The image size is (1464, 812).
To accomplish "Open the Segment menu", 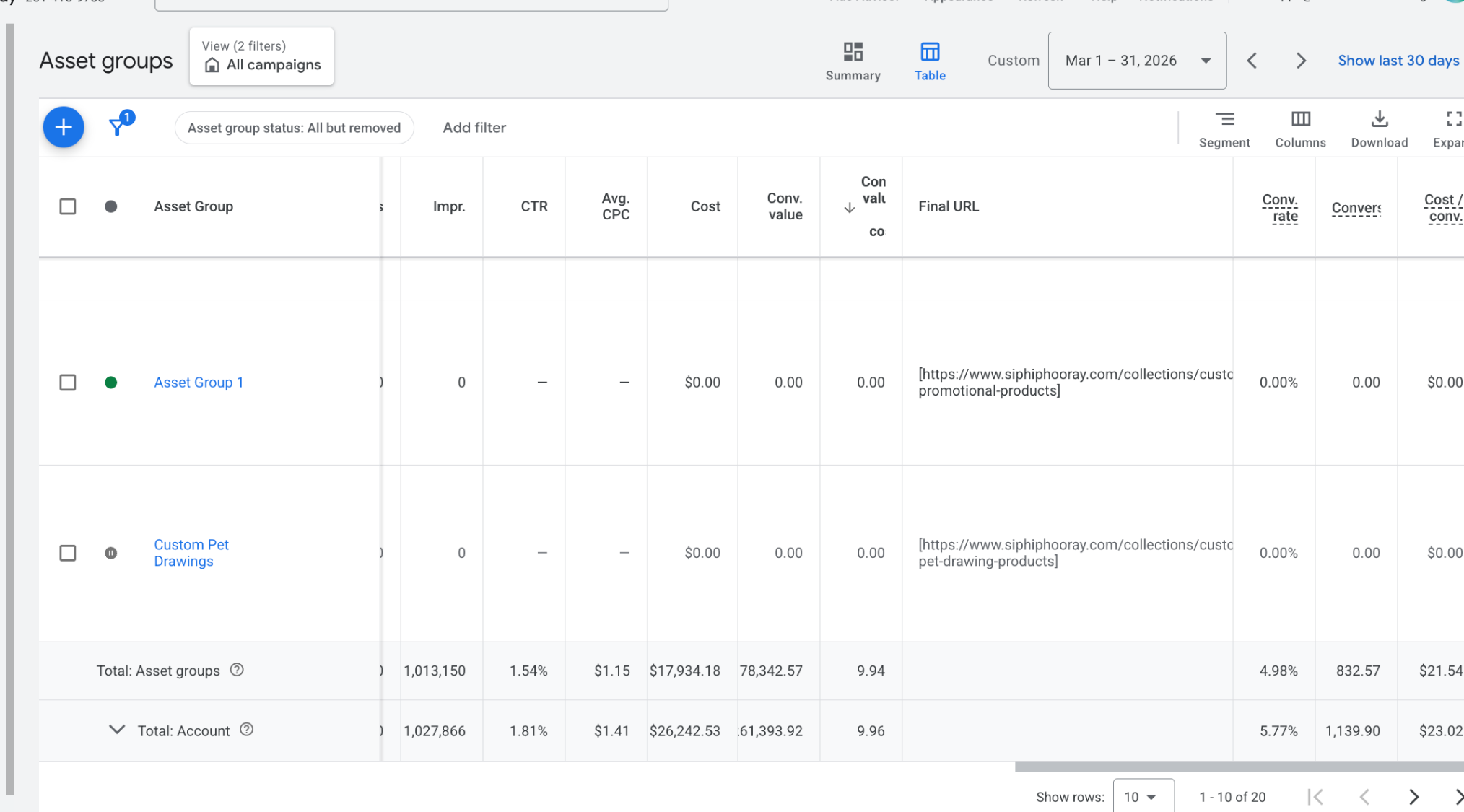I will pyautogui.click(x=1224, y=129).
